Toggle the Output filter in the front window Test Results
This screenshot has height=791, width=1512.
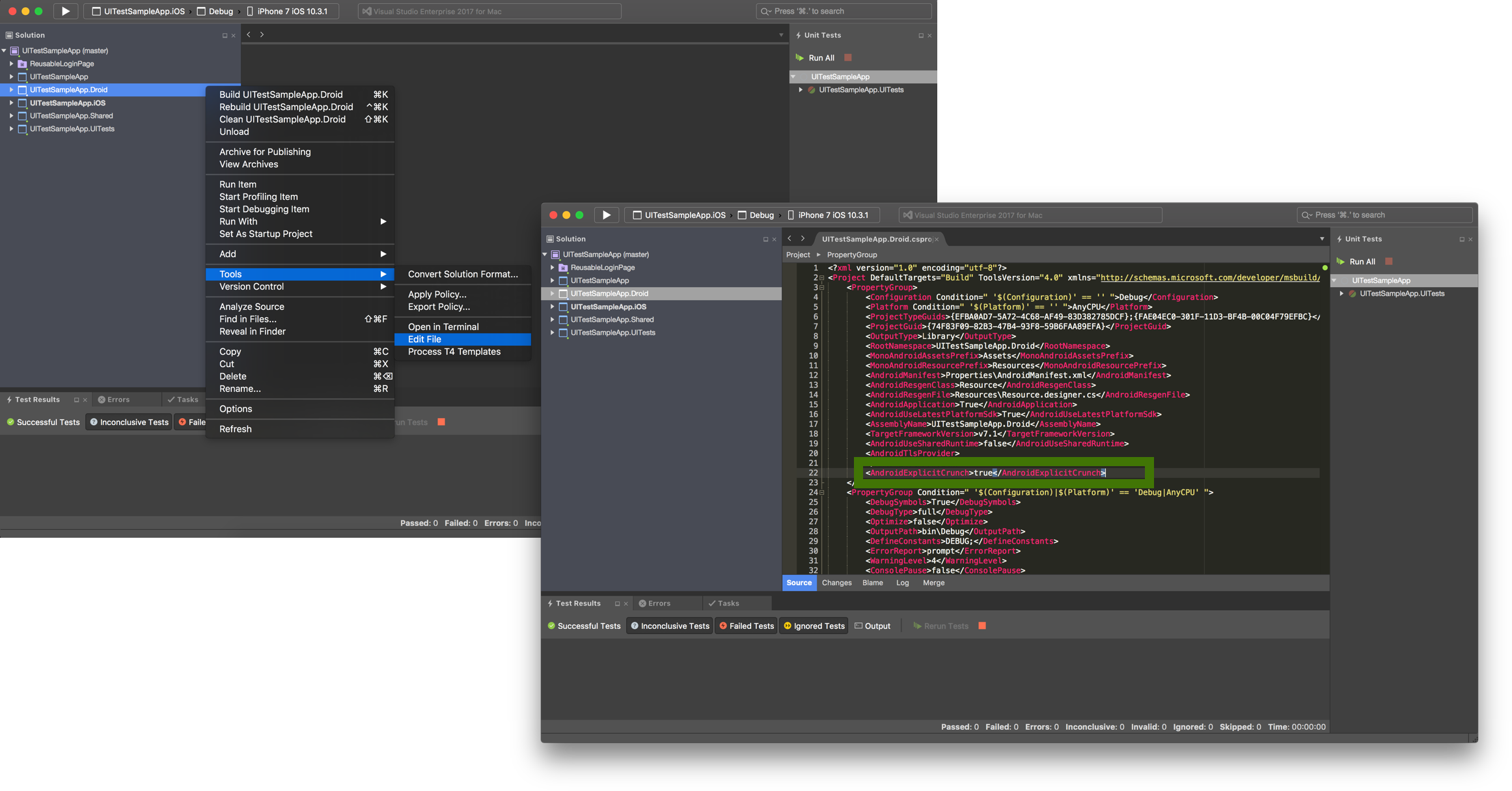coord(872,626)
